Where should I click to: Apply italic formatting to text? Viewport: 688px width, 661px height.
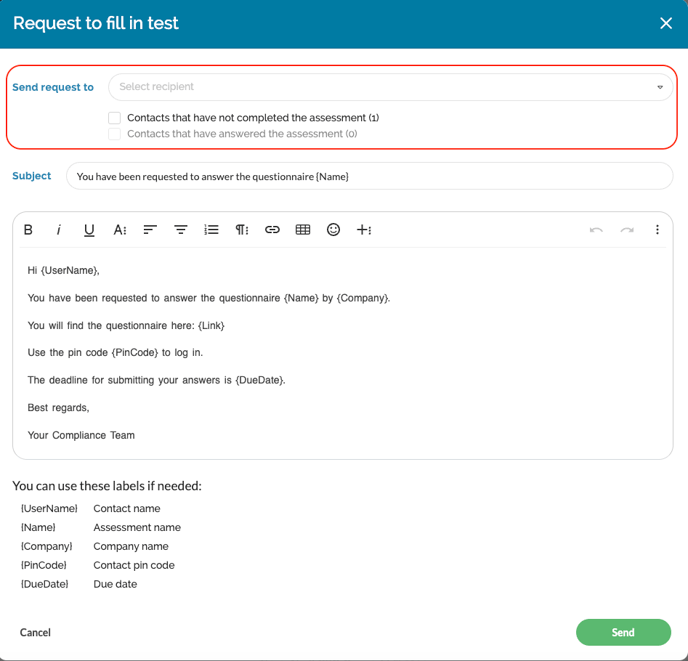pos(59,230)
